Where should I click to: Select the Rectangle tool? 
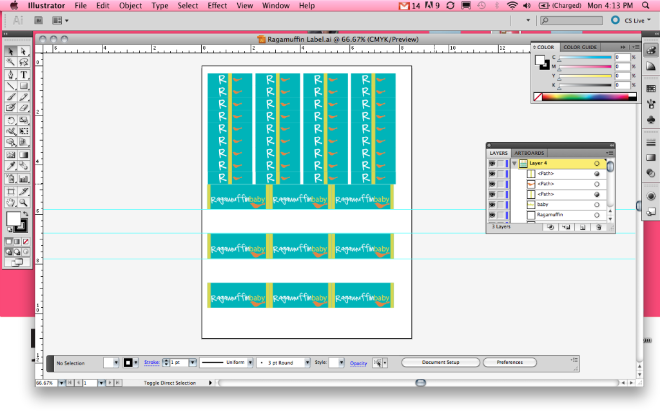click(x=24, y=86)
